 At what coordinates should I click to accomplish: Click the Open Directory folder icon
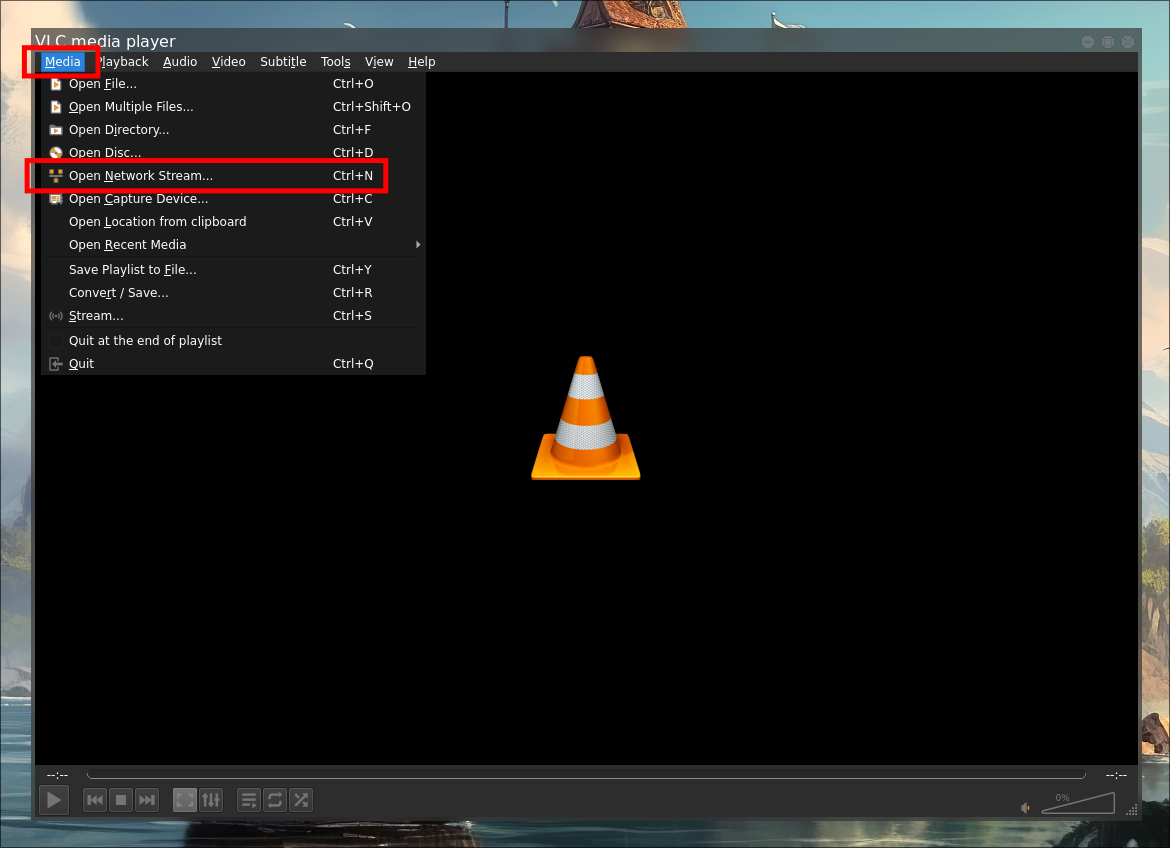pyautogui.click(x=55, y=130)
